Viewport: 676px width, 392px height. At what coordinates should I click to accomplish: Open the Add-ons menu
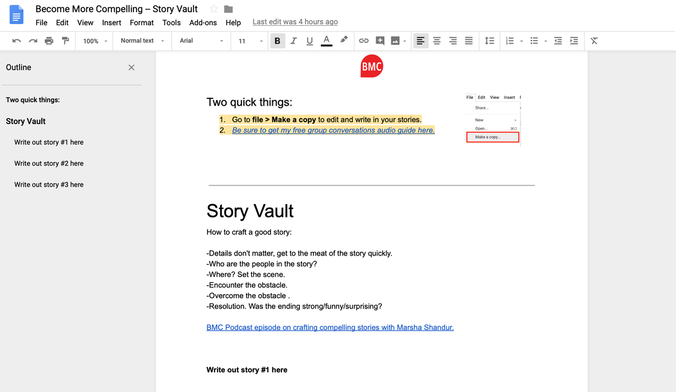coord(203,22)
